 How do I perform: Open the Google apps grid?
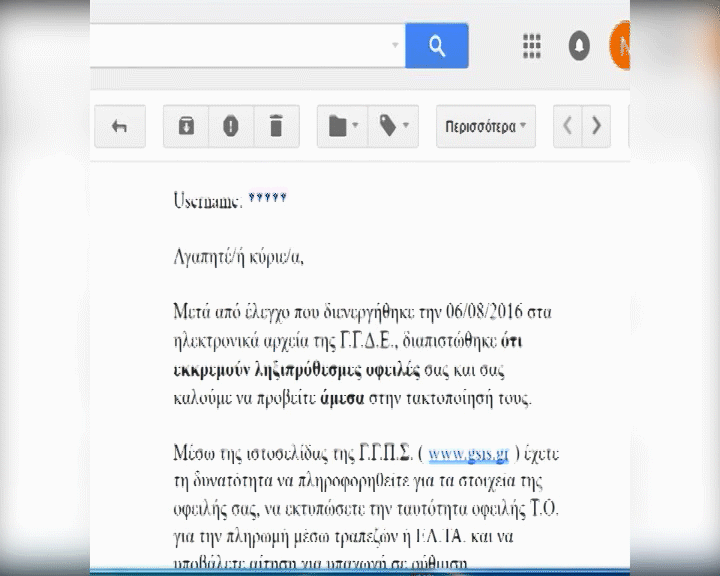tap(532, 46)
